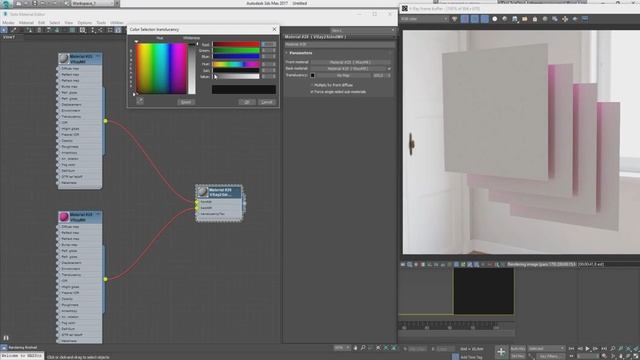Toggle monochrome mode in frame buffer
640x360 pixels.
(504, 19)
